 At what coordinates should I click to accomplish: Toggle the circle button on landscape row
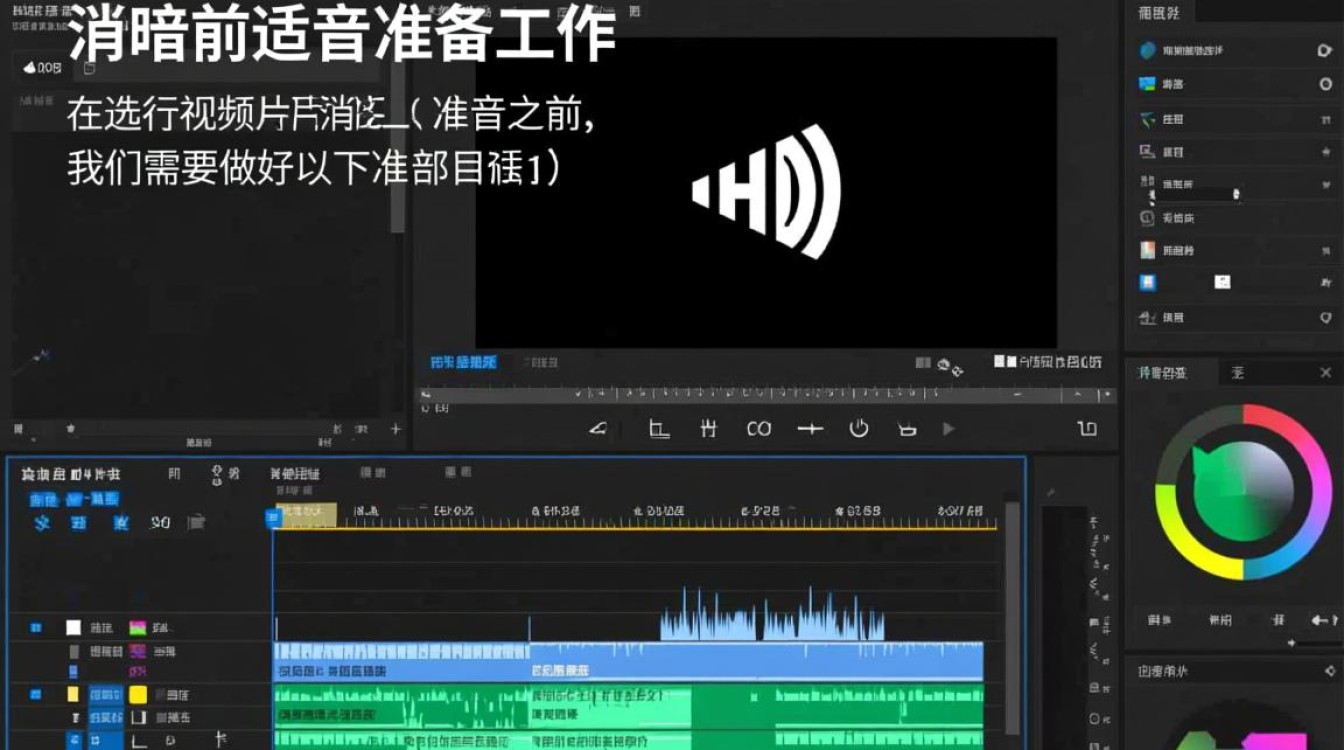click(x=1325, y=85)
